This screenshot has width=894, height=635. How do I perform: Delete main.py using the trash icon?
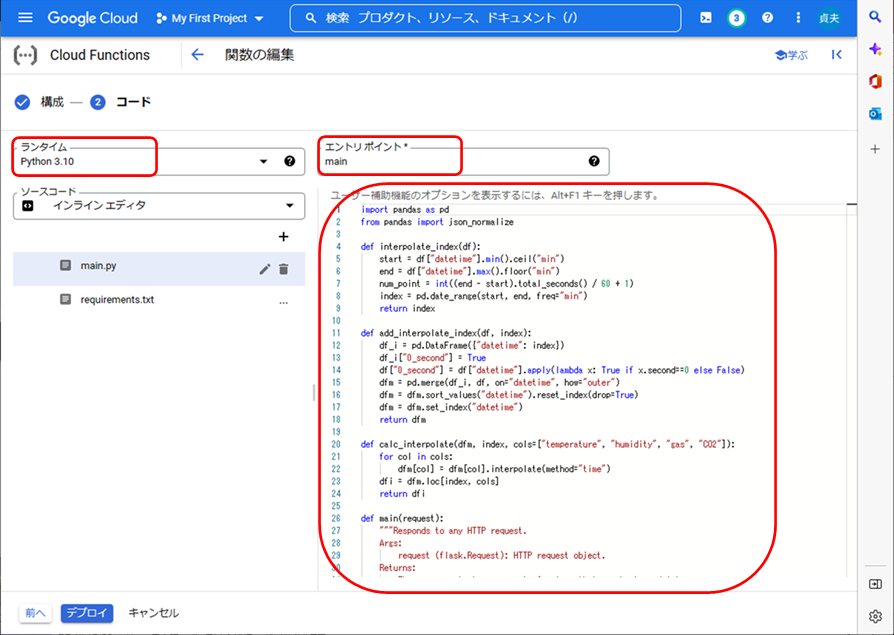click(284, 268)
